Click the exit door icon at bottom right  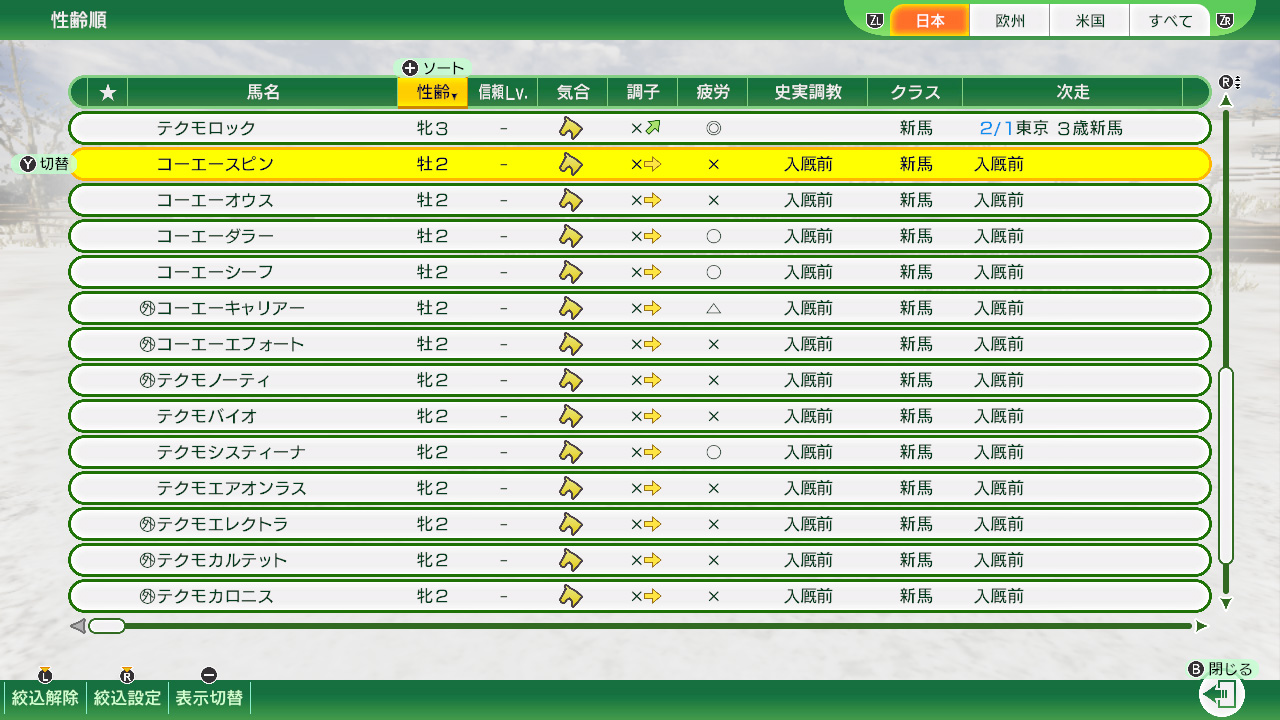tap(1220, 694)
